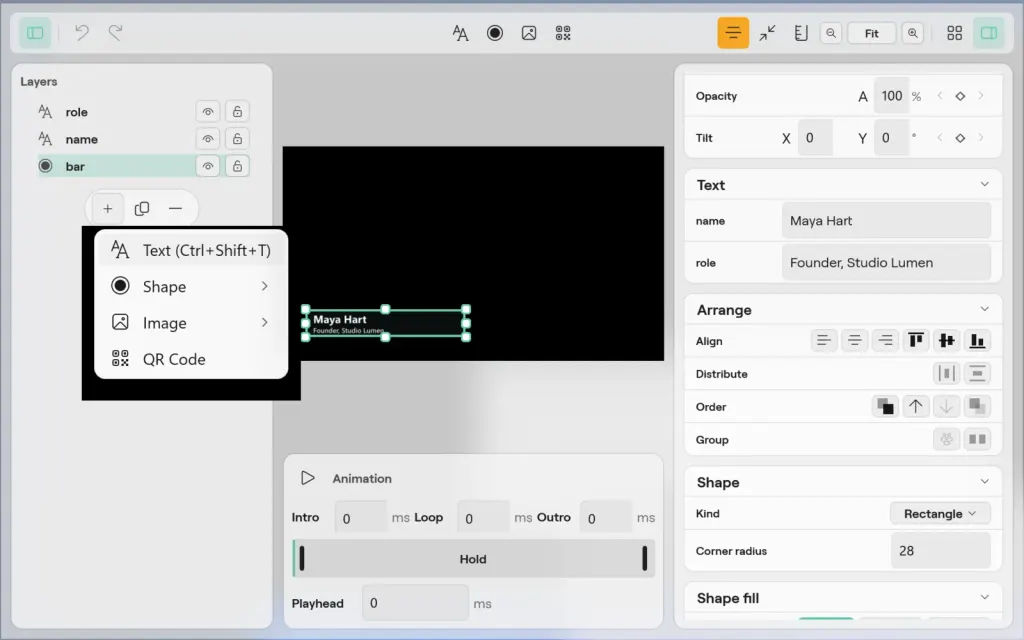Distribute vertically
This screenshot has width=1024, height=640.
[x=977, y=373]
